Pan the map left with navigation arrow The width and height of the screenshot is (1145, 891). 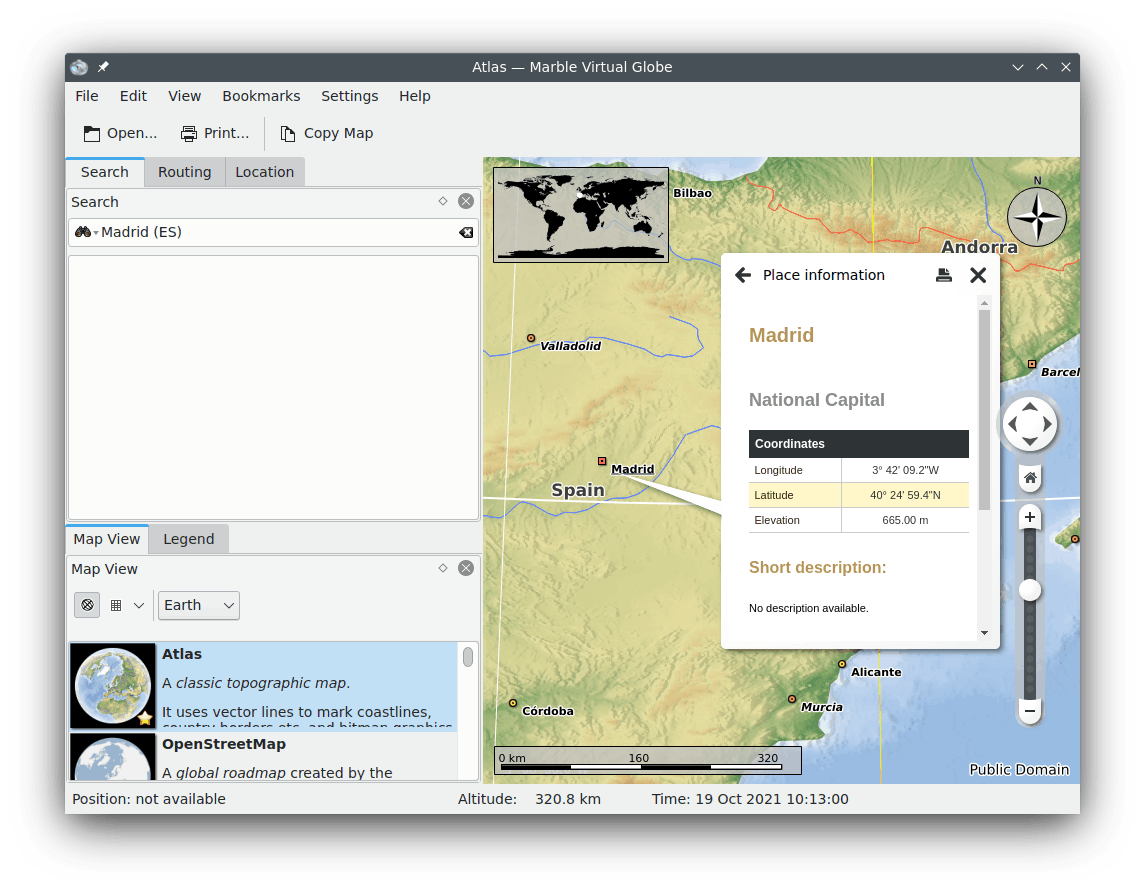click(1012, 424)
